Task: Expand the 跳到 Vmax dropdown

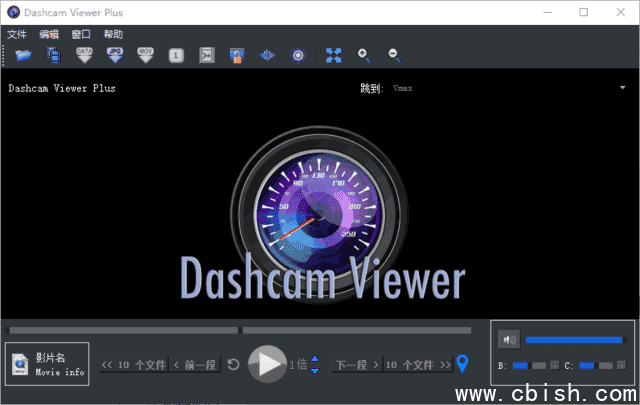Action: pos(622,88)
